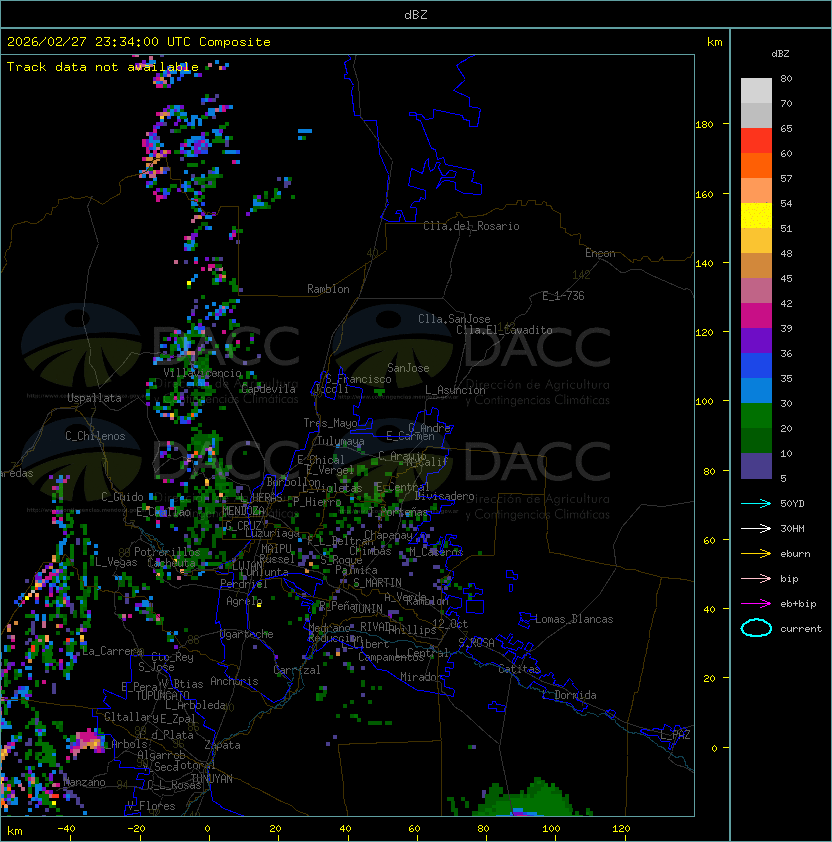
Task: Click the 'C_Guido' place label
Action: pyautogui.click(x=122, y=497)
